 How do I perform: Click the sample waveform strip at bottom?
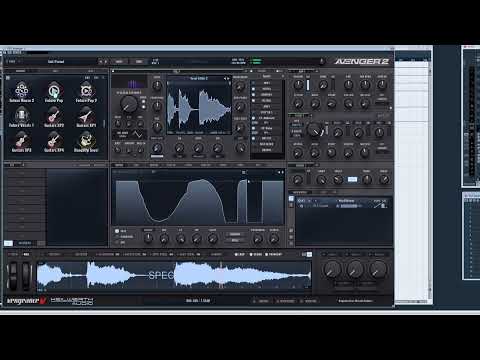pos(174,275)
